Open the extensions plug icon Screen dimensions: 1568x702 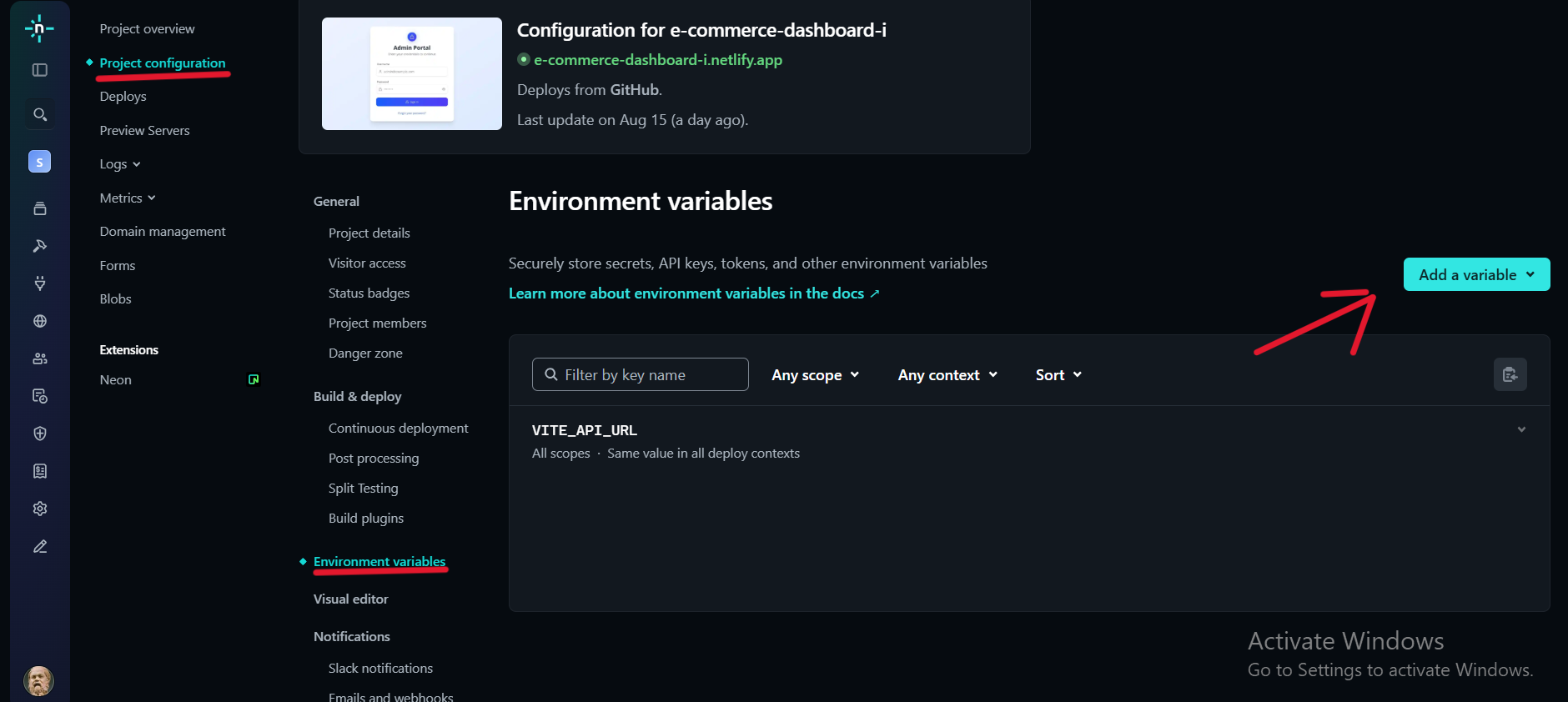pos(39,283)
